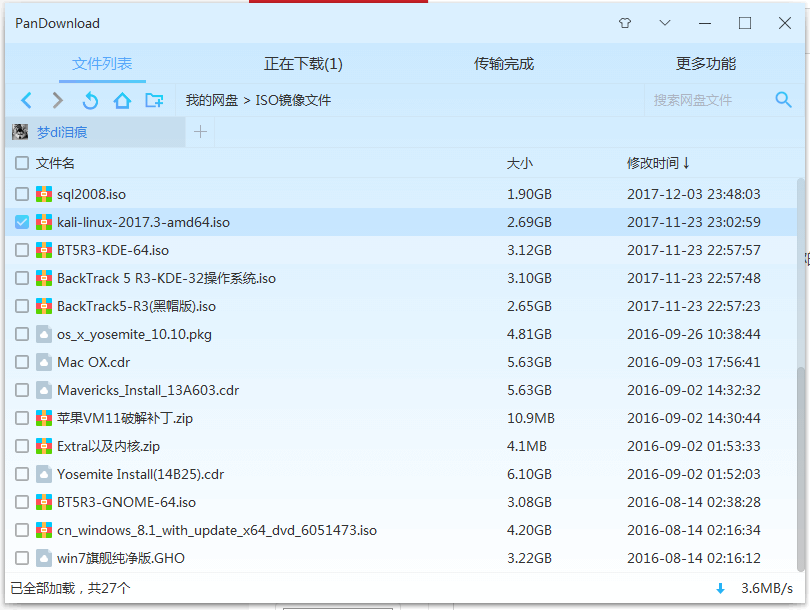Select file name Extra以及内核.zip

click(x=108, y=446)
